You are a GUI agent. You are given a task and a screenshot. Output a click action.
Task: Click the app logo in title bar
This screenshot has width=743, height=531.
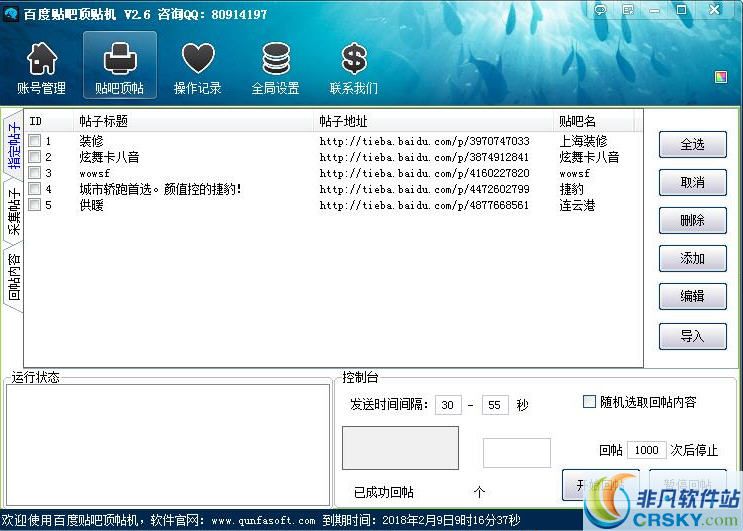(x=10, y=14)
